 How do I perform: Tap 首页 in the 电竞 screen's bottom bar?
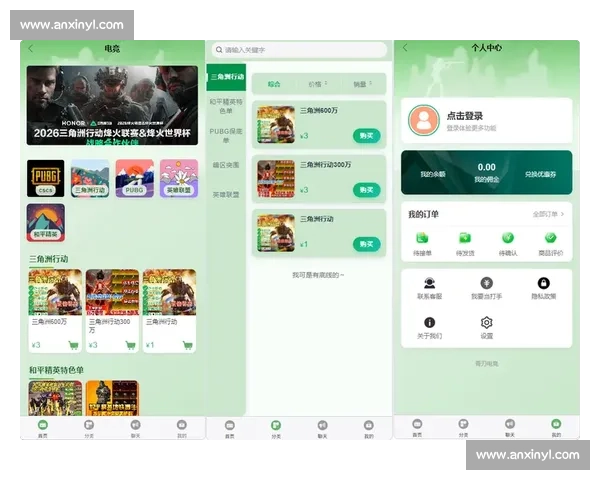(42, 428)
